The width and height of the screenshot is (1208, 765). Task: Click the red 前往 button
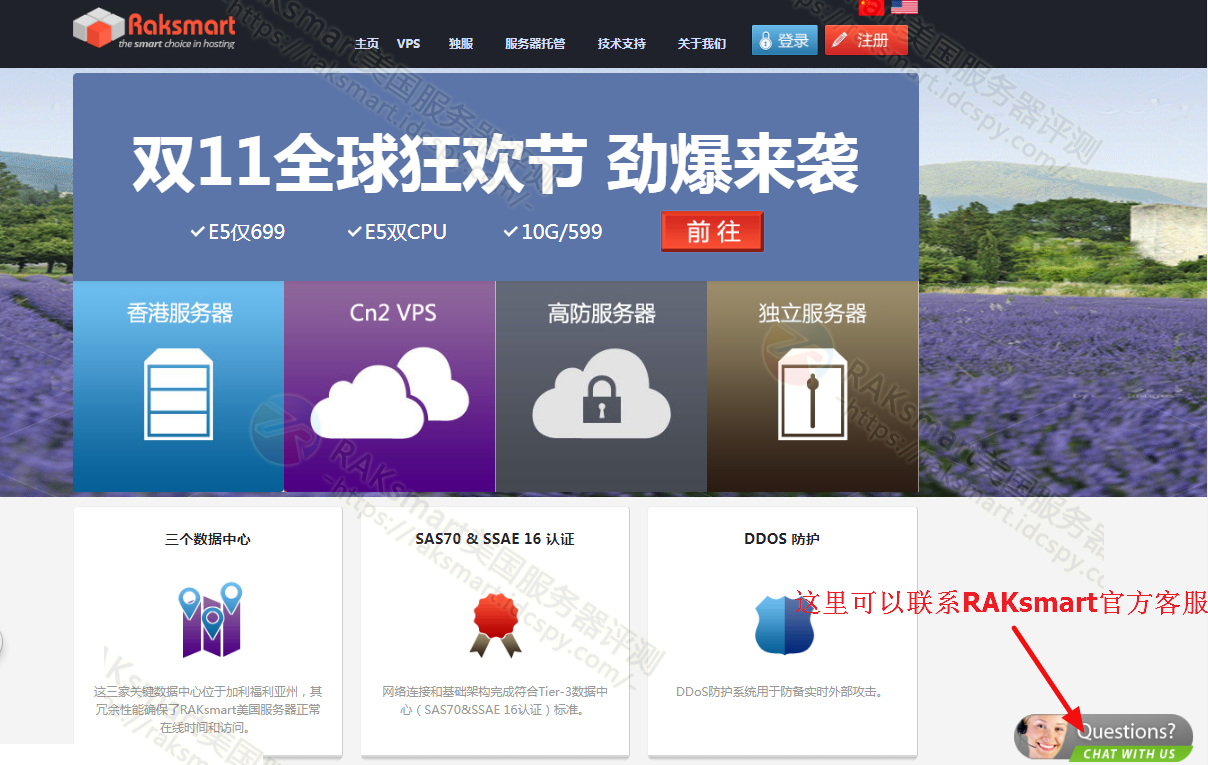[x=712, y=232]
